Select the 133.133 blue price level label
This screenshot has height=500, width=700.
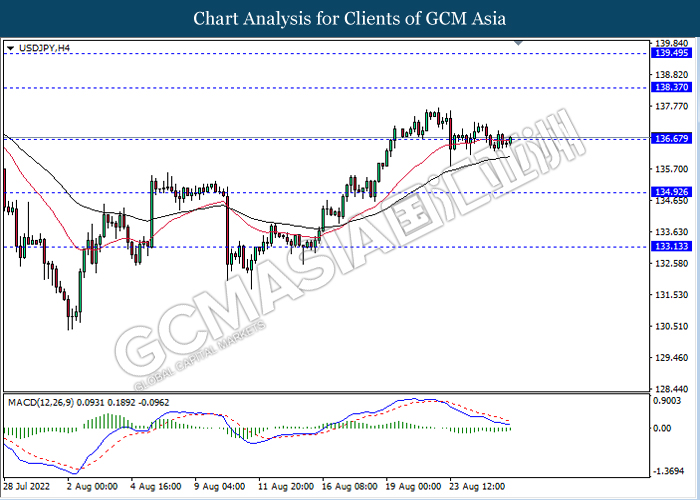pos(672,246)
